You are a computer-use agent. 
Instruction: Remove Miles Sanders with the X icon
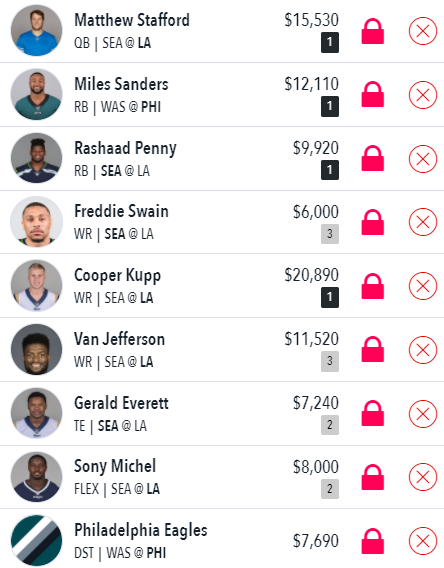click(x=423, y=95)
